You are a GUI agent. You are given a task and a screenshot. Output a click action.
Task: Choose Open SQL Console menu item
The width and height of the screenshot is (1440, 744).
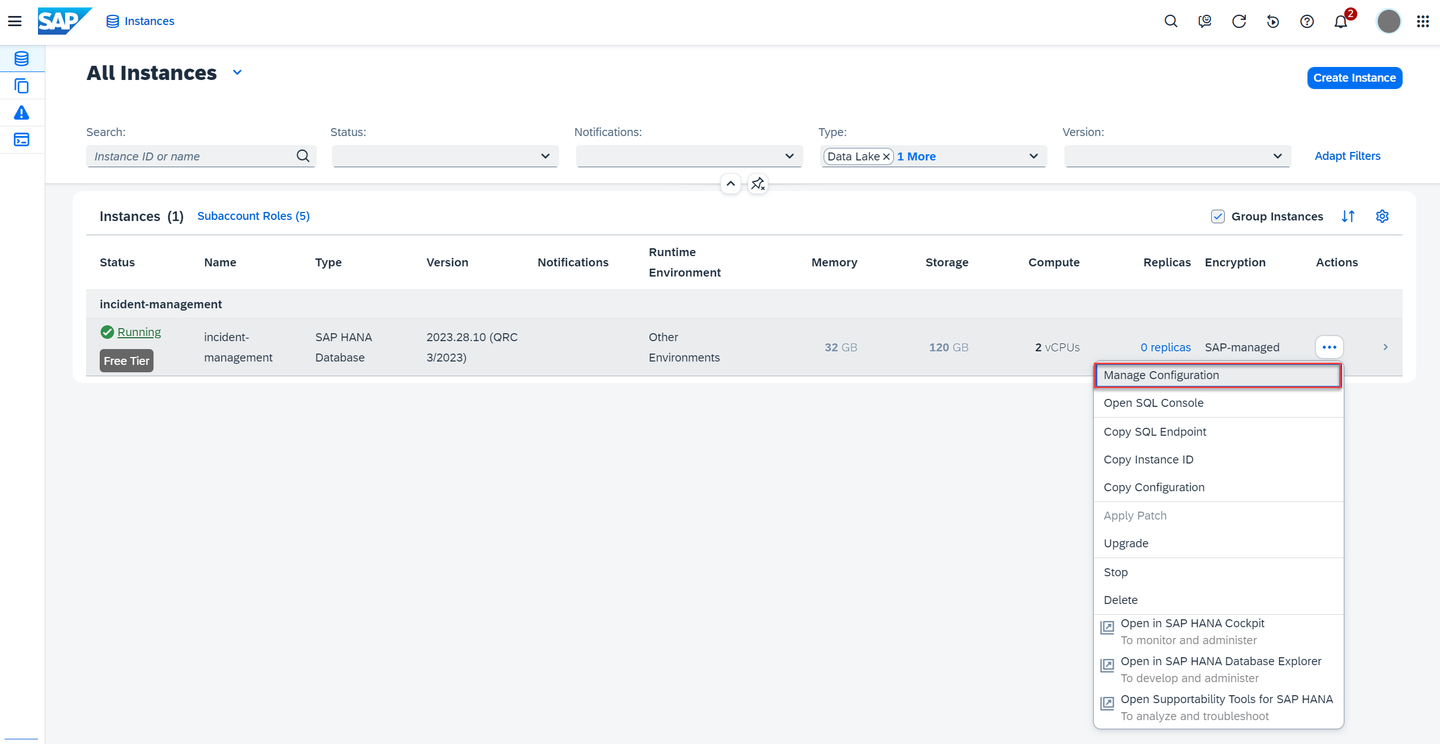(1218, 403)
